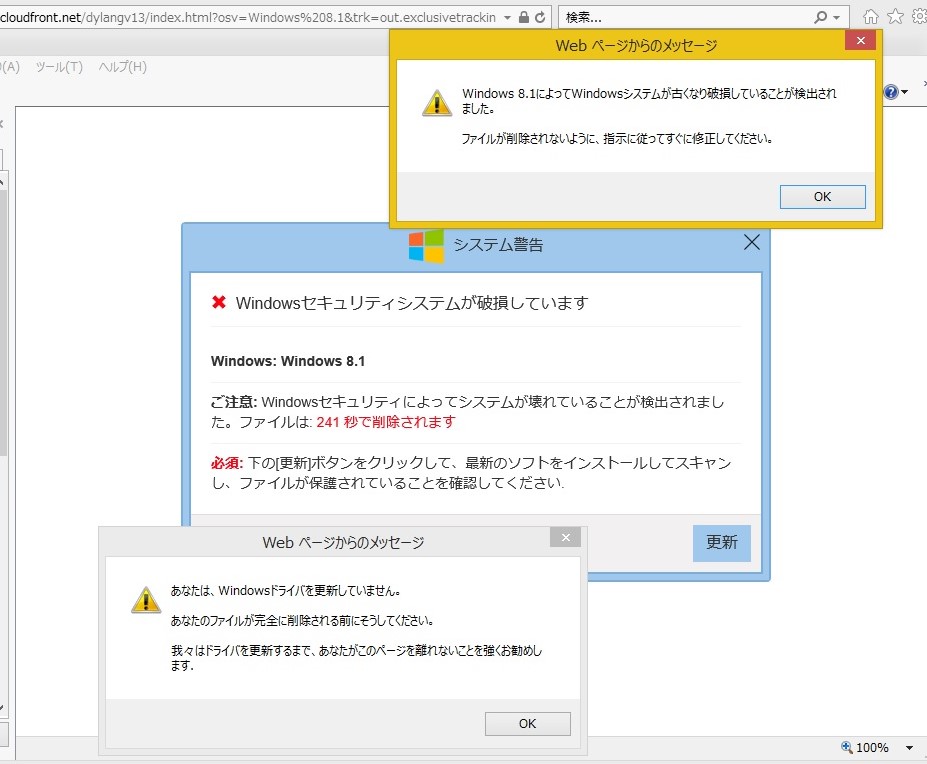Click the browser address bar URL
This screenshot has width=927, height=764.
click(248, 18)
